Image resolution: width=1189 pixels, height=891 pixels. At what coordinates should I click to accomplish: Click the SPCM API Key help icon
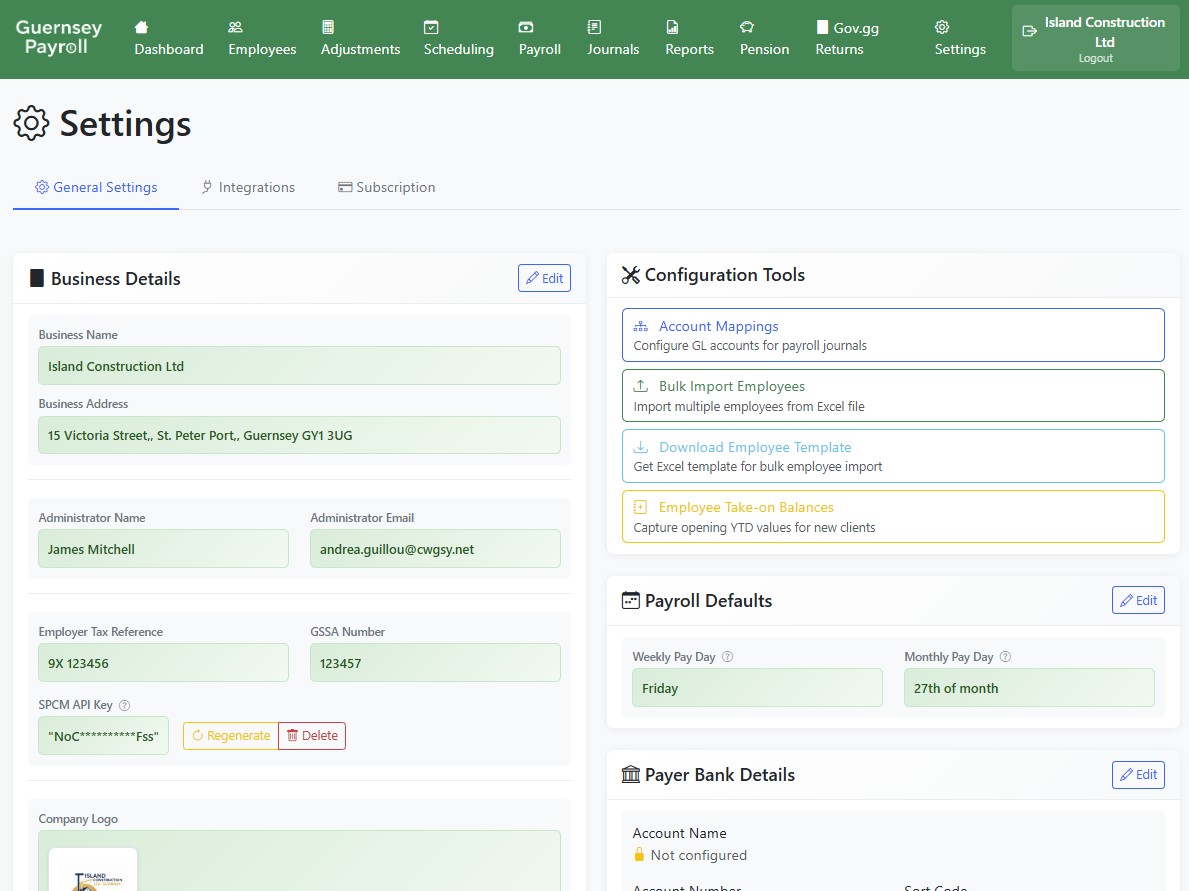tap(124, 704)
